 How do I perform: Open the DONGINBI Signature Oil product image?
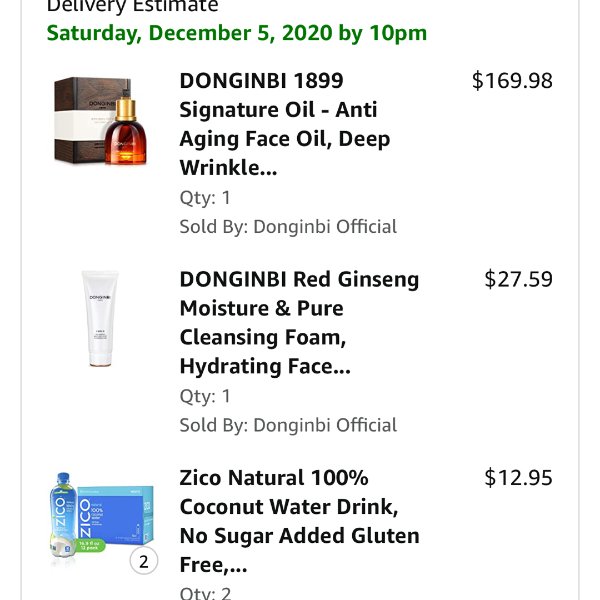click(x=100, y=121)
